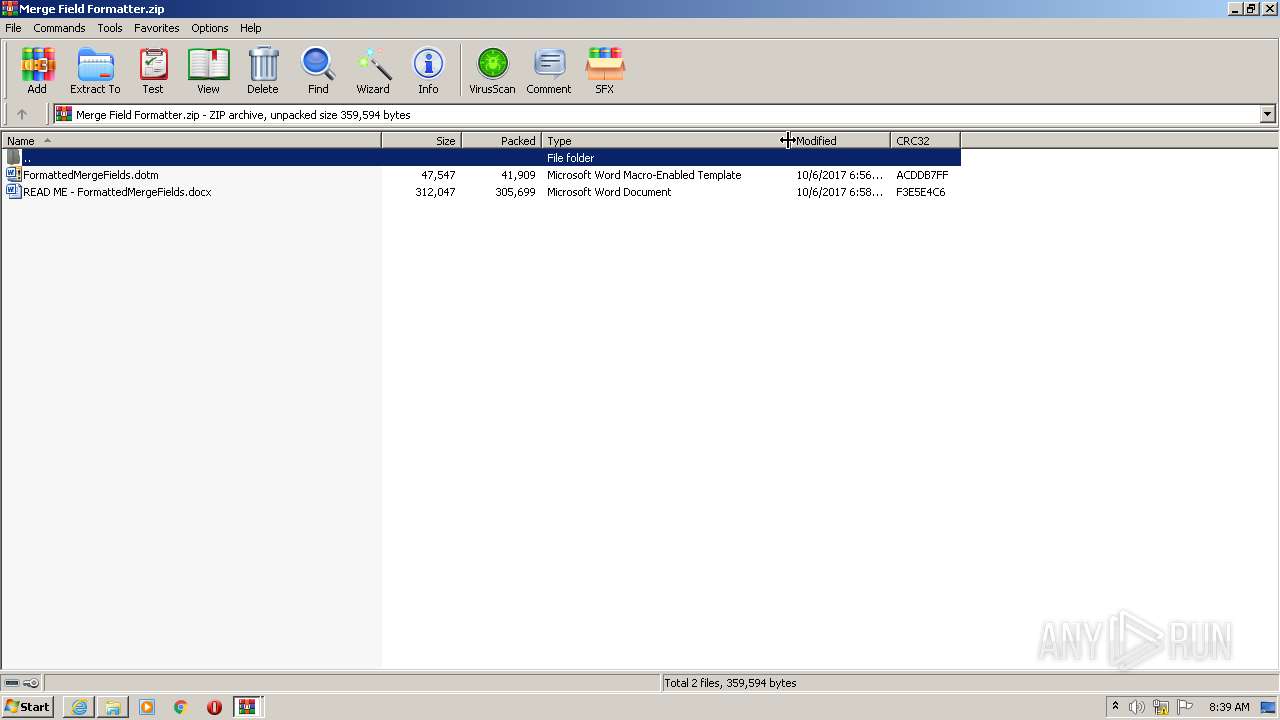Click the READ ME docx file icon
The height and width of the screenshot is (720, 1280).
point(13,192)
